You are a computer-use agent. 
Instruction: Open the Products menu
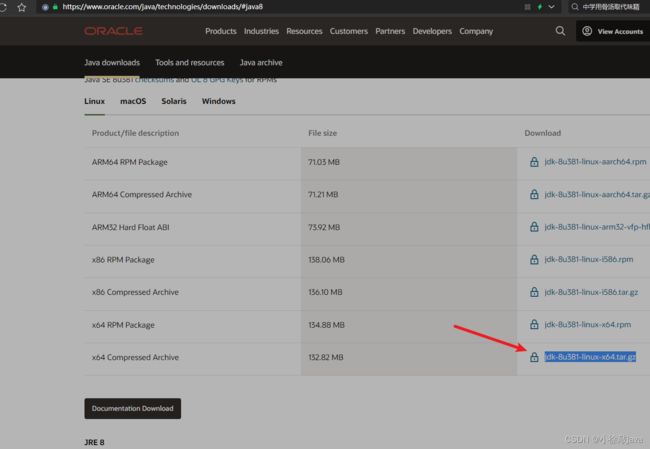[x=221, y=31]
